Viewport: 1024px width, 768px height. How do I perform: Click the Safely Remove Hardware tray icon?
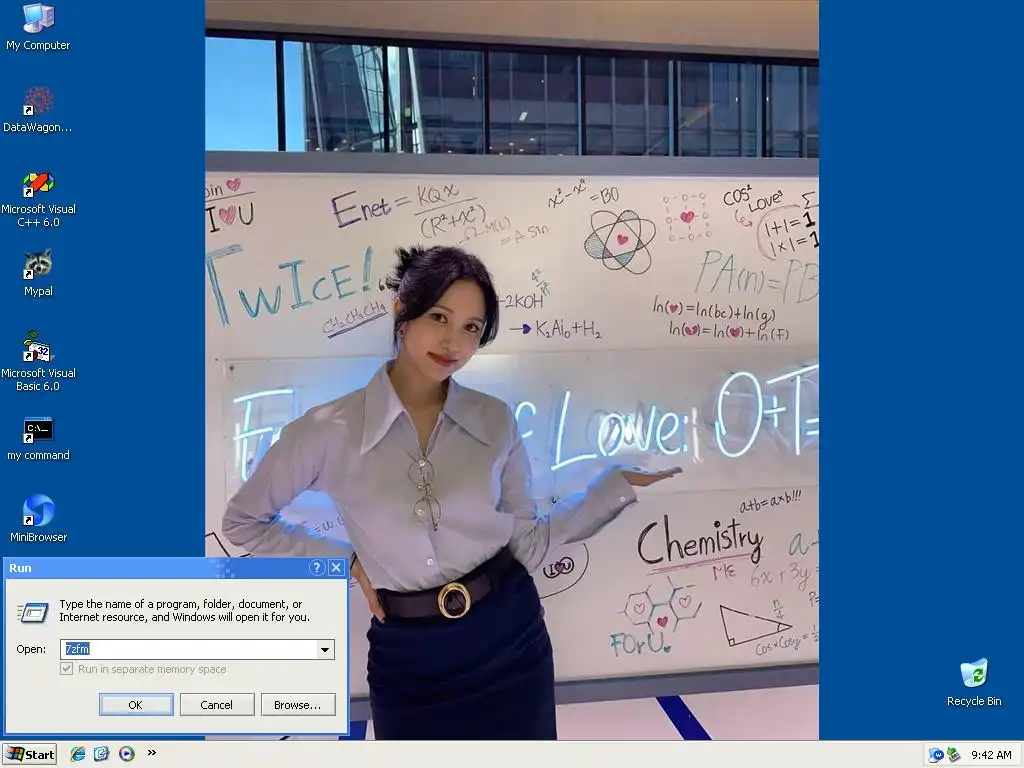tap(953, 755)
